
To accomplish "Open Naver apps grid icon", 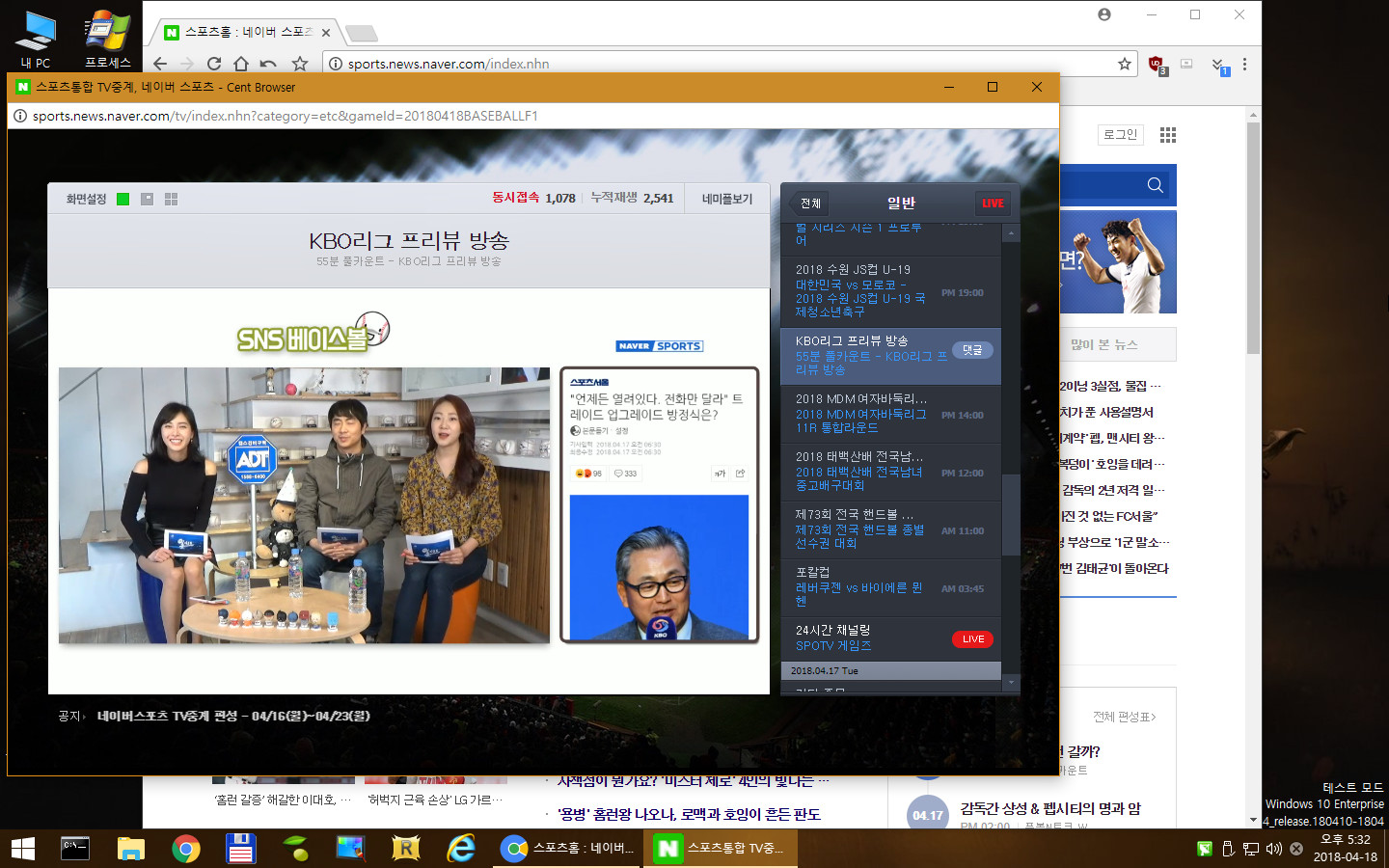I will coord(1168,135).
